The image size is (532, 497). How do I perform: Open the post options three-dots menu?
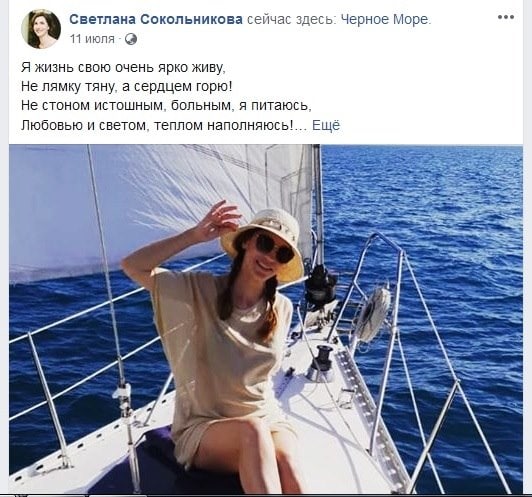pos(506,17)
